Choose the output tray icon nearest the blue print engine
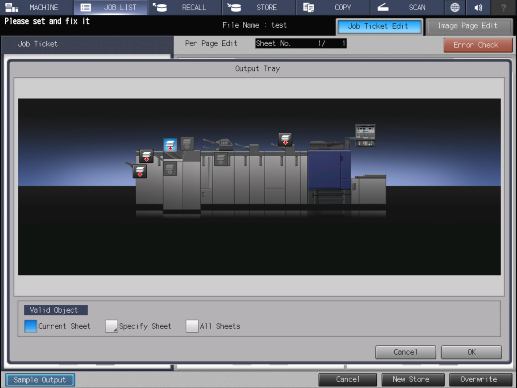The width and height of the screenshot is (517, 388). pos(285,139)
